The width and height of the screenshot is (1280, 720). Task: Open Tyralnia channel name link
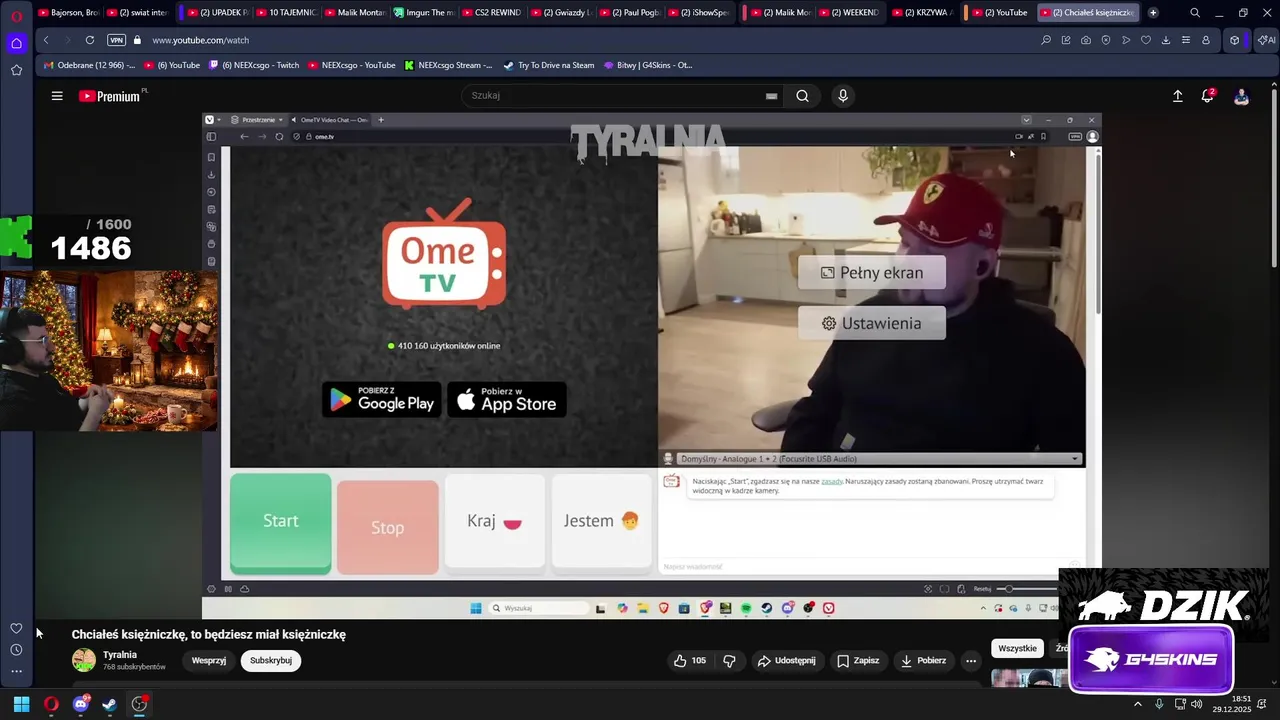[120, 655]
